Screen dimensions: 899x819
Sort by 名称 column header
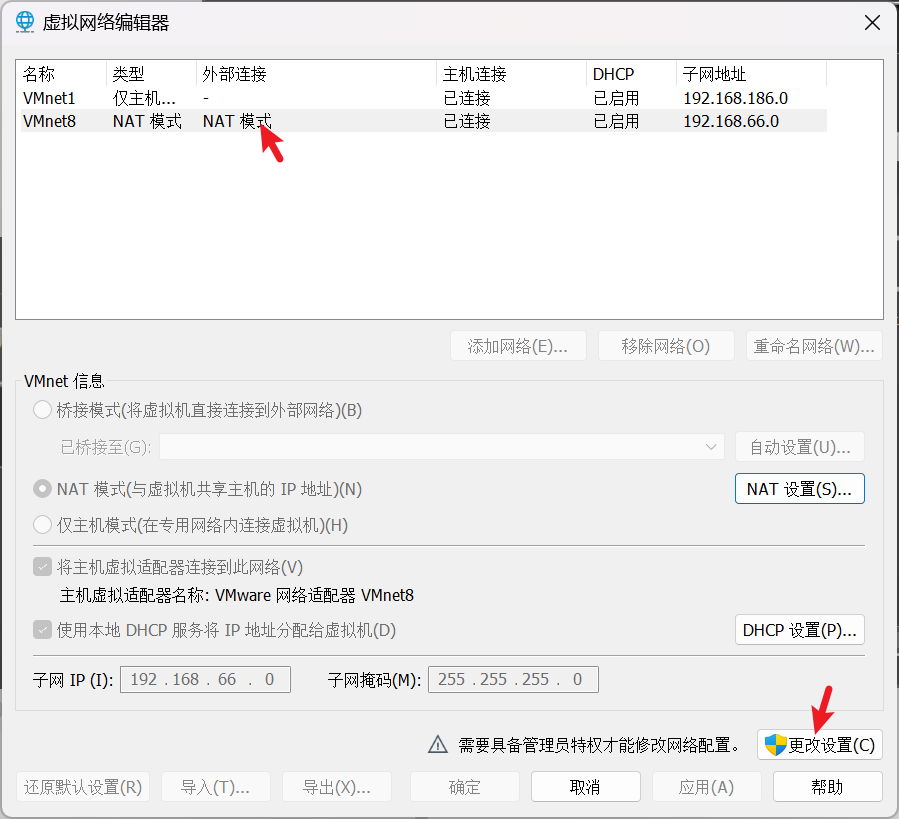[63, 74]
